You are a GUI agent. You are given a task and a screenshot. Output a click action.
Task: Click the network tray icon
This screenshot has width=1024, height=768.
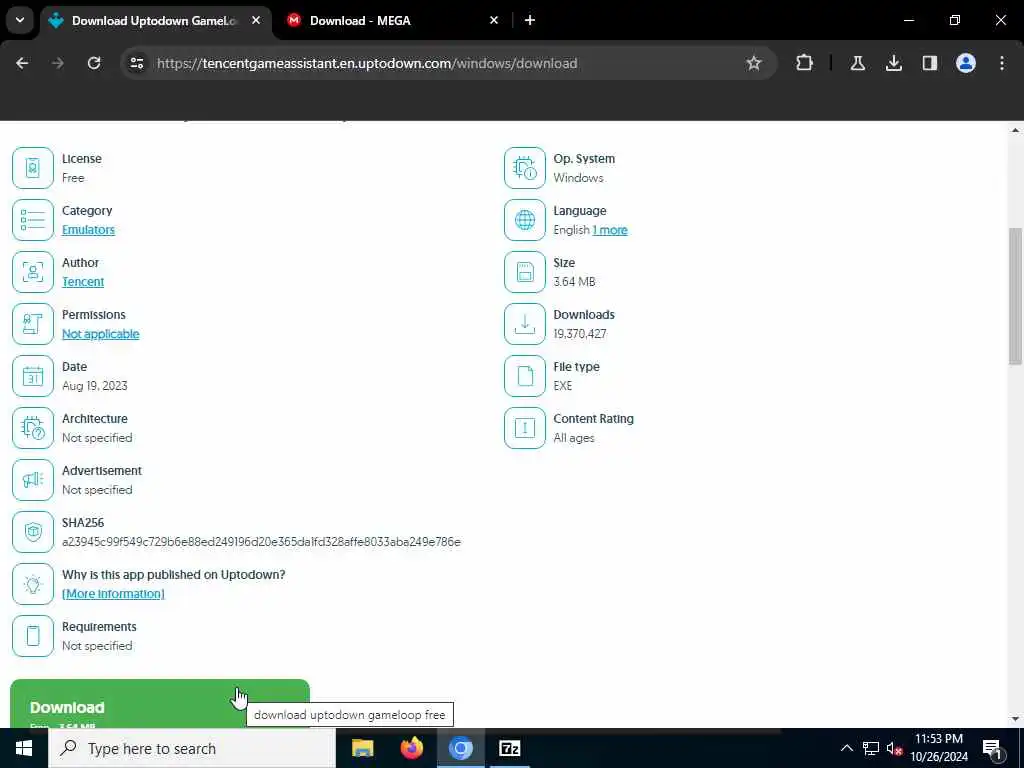(871, 748)
